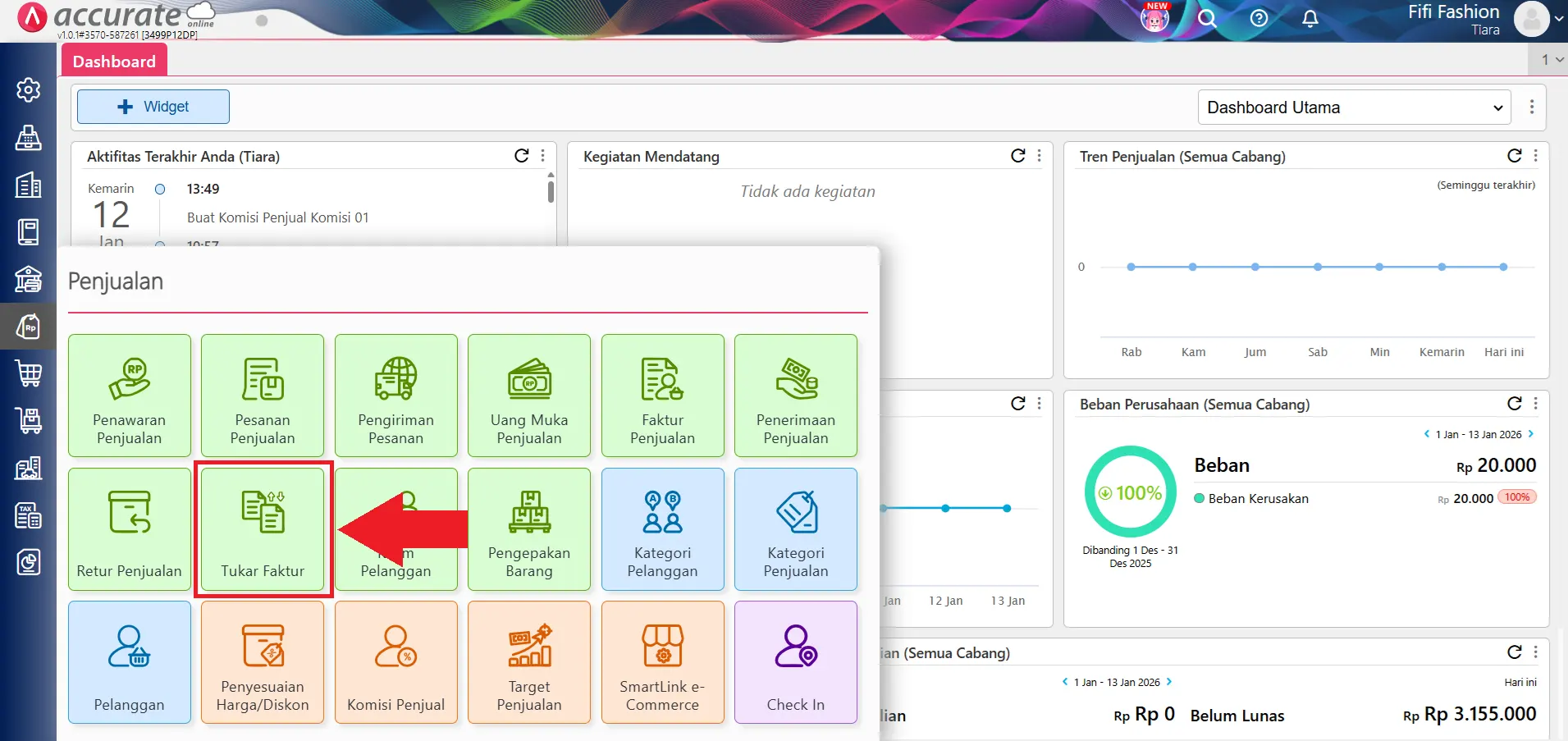Open the search magnifier icon
This screenshot has width=1568, height=741.
pos(1206,19)
